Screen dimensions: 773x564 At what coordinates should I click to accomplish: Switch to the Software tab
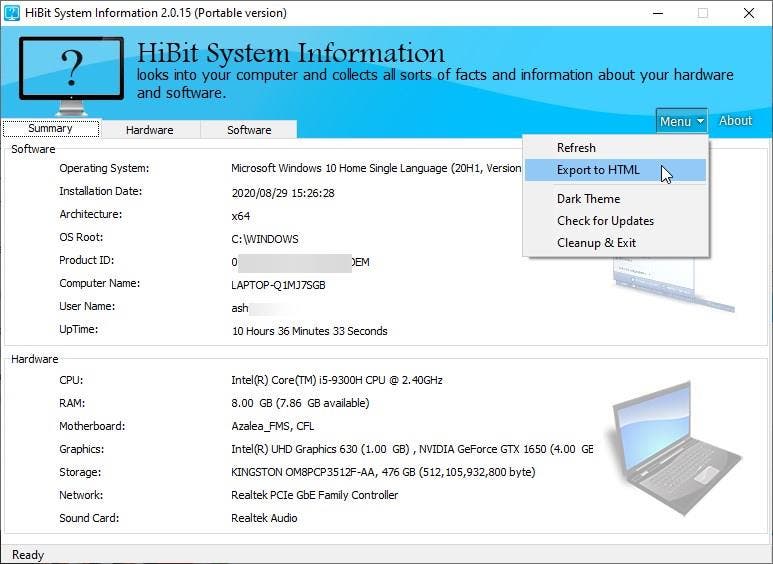(249, 130)
